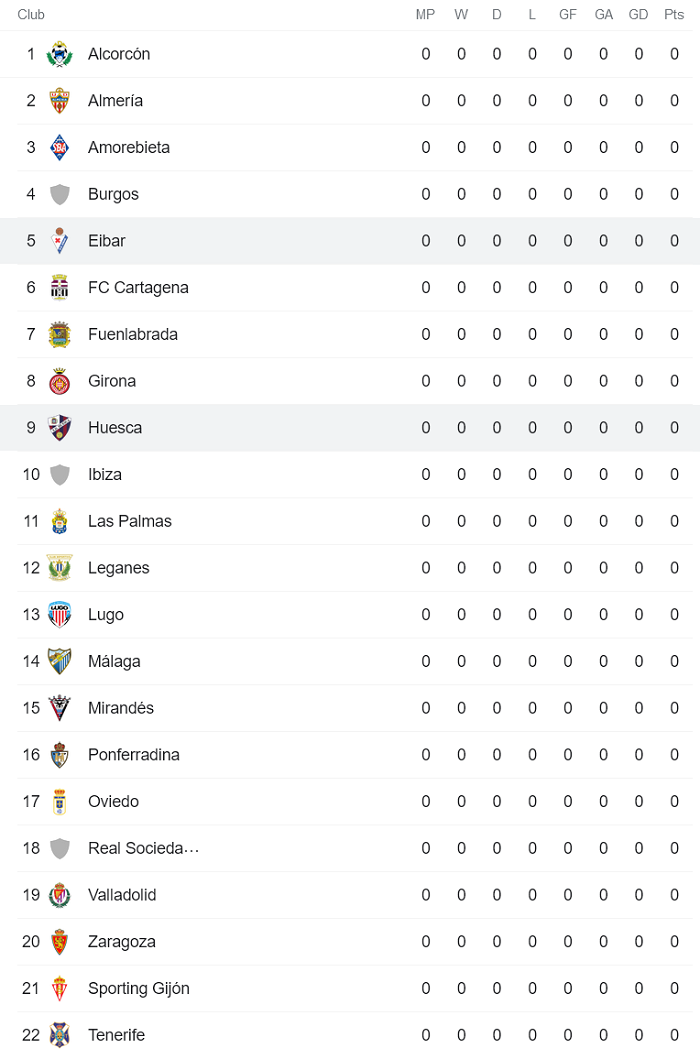This screenshot has height=1059, width=700.
Task: Click the Tenerife team badge
Action: 59,1035
